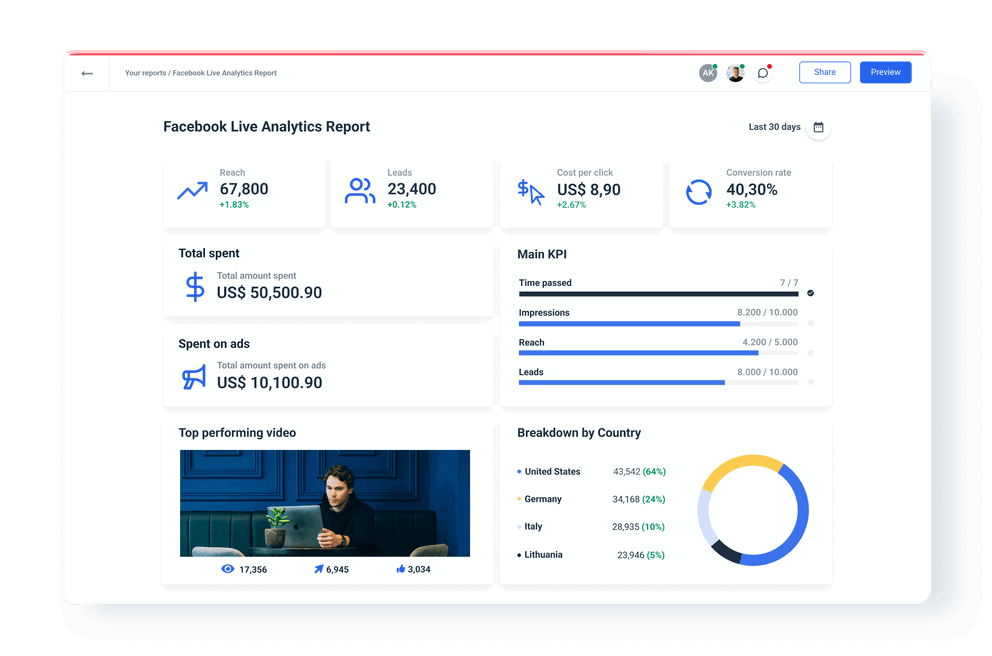The height and width of the screenshot is (656, 992).
Task: Click the Spent on ads megaphone icon
Action: [194, 376]
